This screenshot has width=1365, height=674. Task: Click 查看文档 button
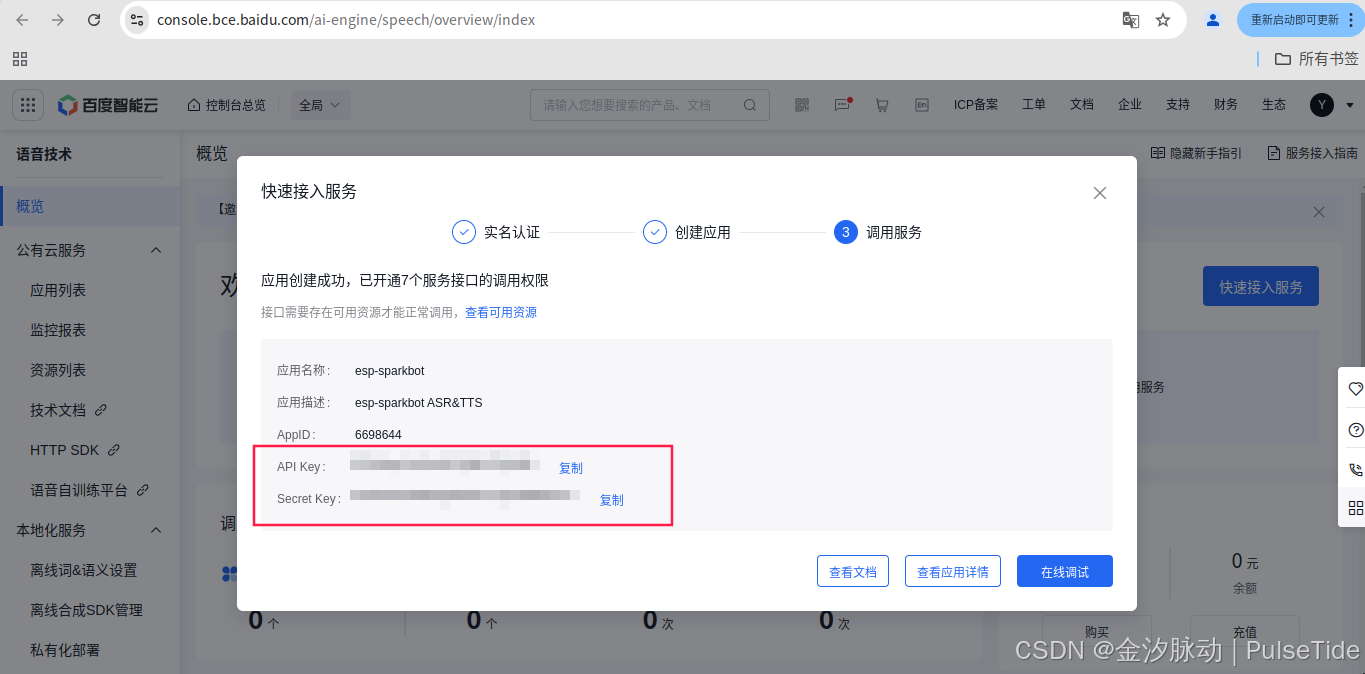[x=853, y=571]
